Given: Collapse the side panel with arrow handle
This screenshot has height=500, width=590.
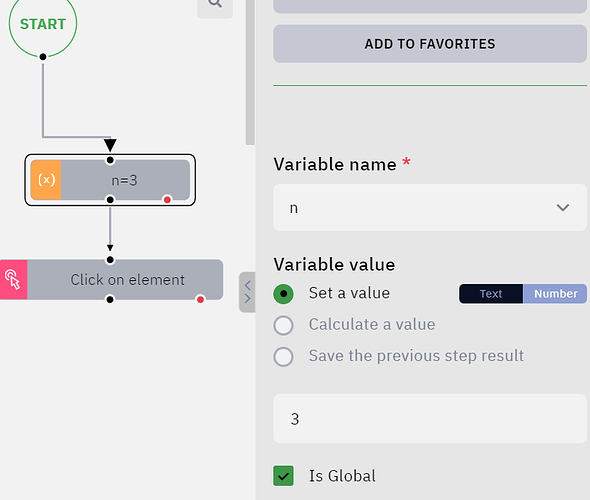Looking at the screenshot, I should [x=247, y=292].
